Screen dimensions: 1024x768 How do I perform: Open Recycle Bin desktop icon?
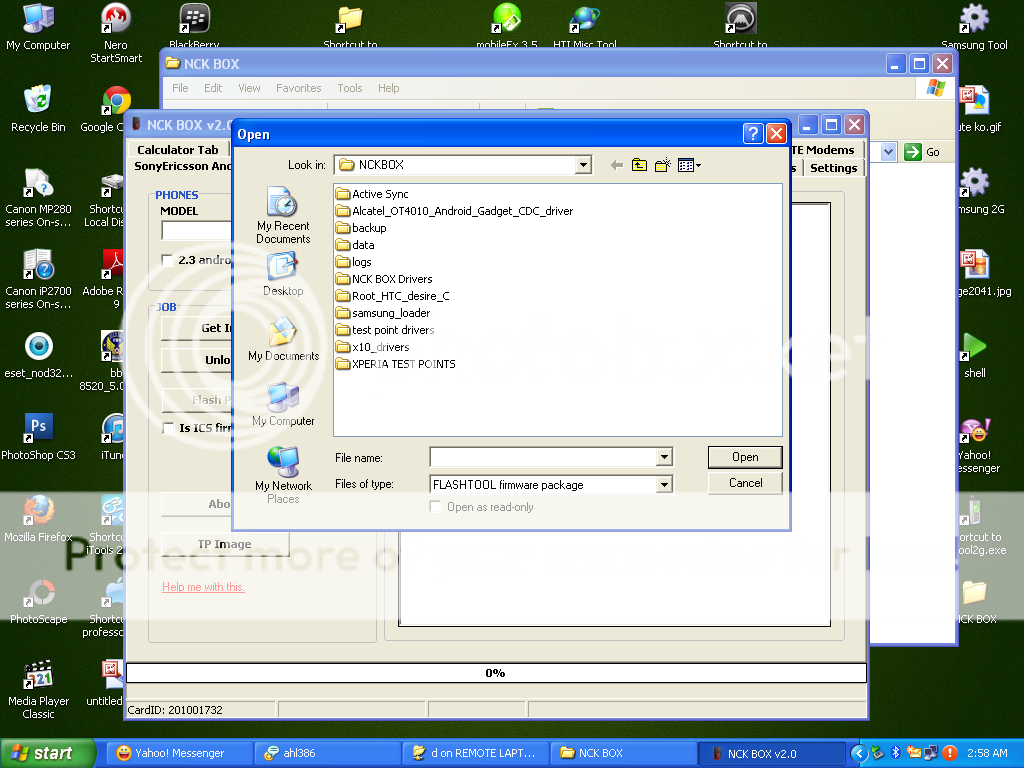coord(38,108)
